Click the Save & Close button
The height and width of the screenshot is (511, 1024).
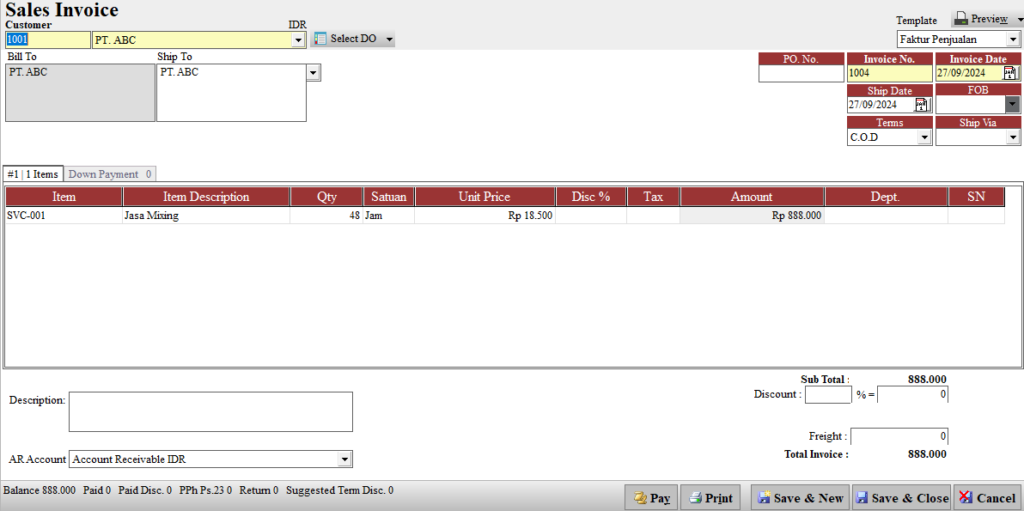coord(901,498)
